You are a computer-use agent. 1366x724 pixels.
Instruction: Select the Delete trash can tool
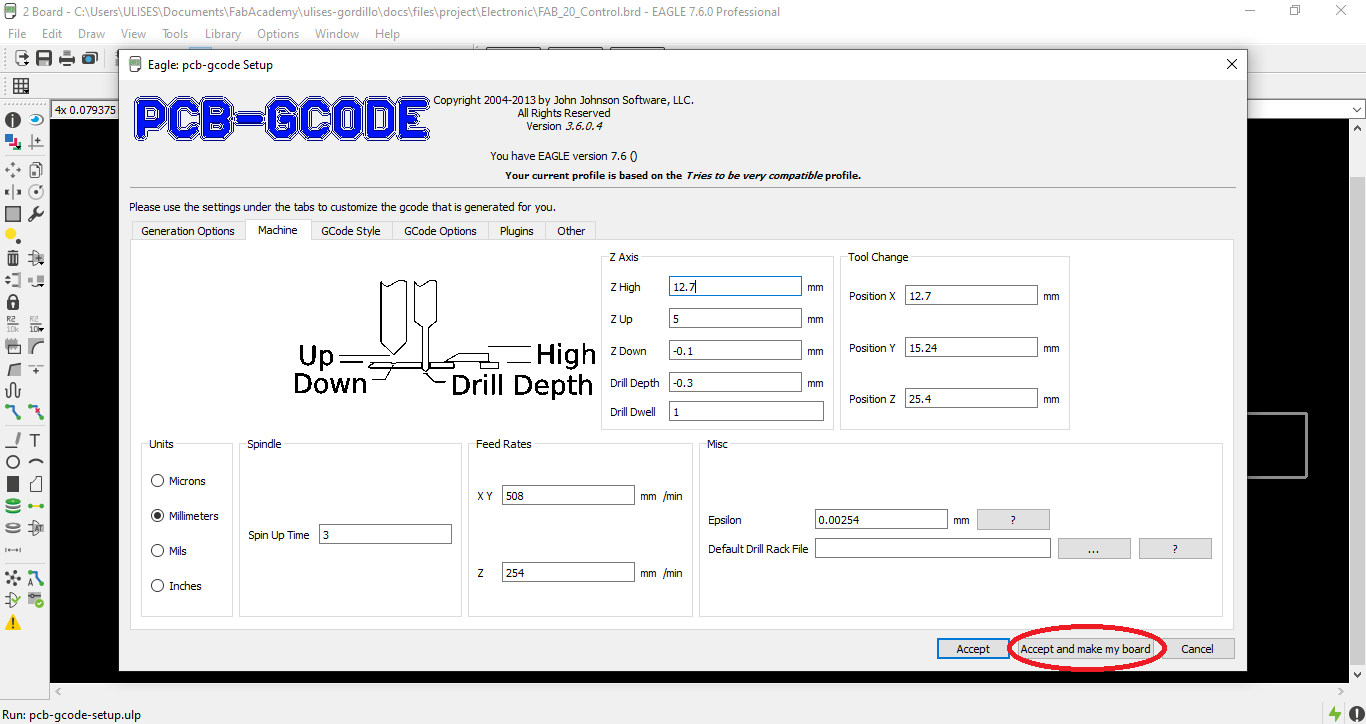tap(13, 258)
